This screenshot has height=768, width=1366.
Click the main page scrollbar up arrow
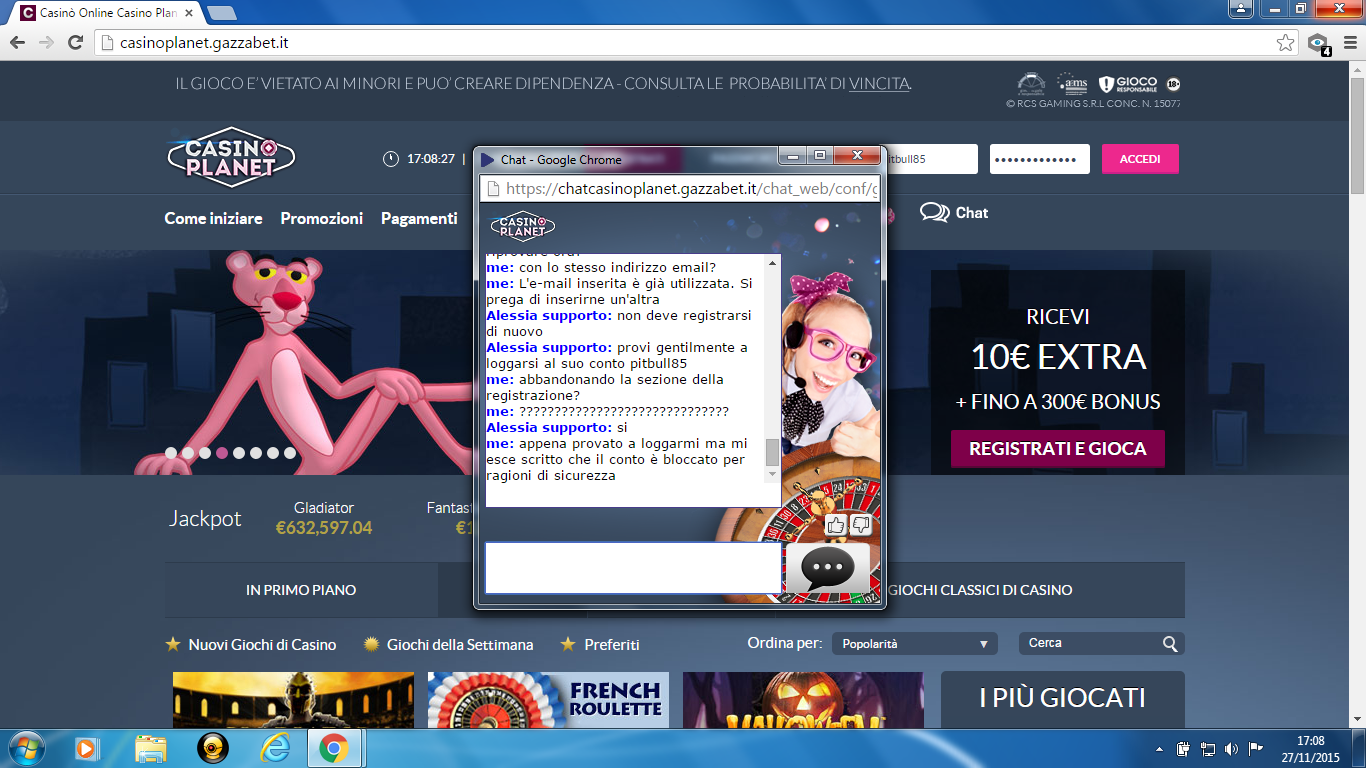pos(1357,71)
